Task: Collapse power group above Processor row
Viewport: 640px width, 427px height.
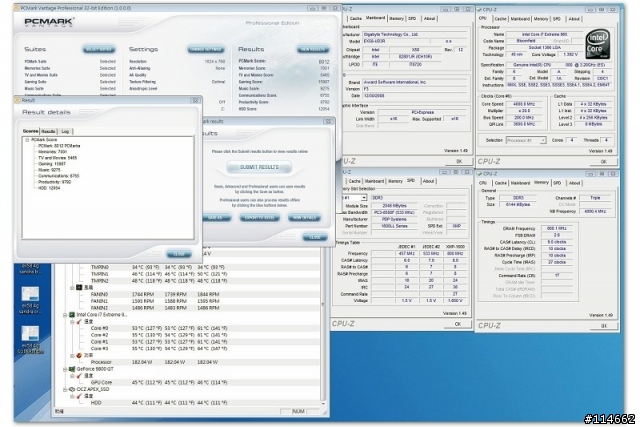Action: 72,356
